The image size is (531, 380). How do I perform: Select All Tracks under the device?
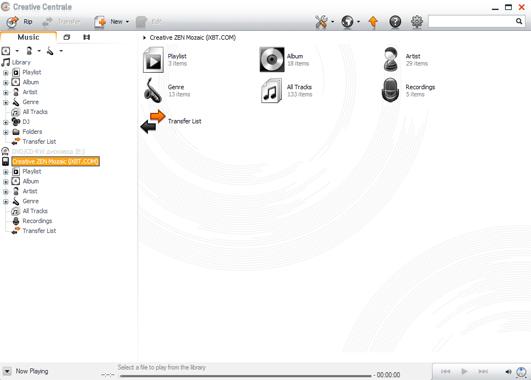pos(35,211)
